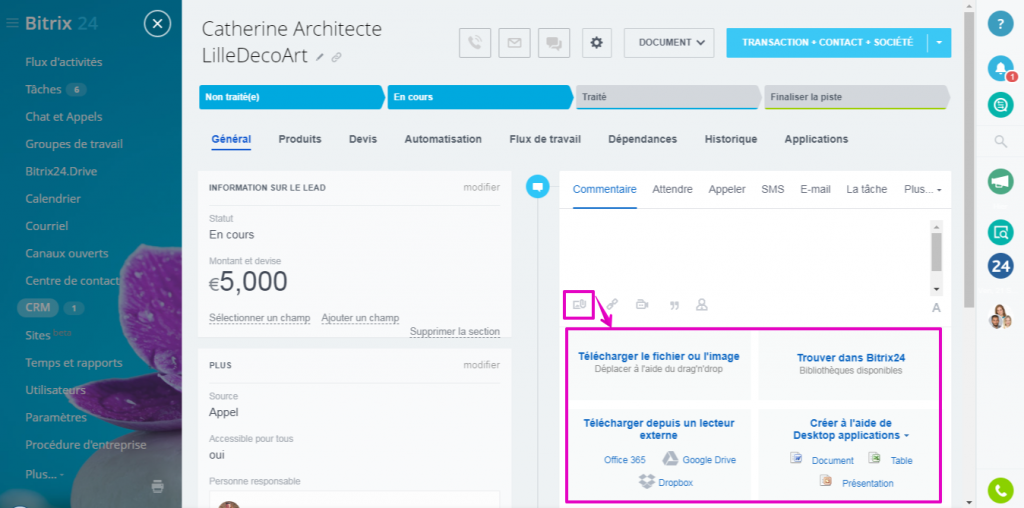Open the Applications tab
This screenshot has height=508, width=1024.
coord(816,139)
